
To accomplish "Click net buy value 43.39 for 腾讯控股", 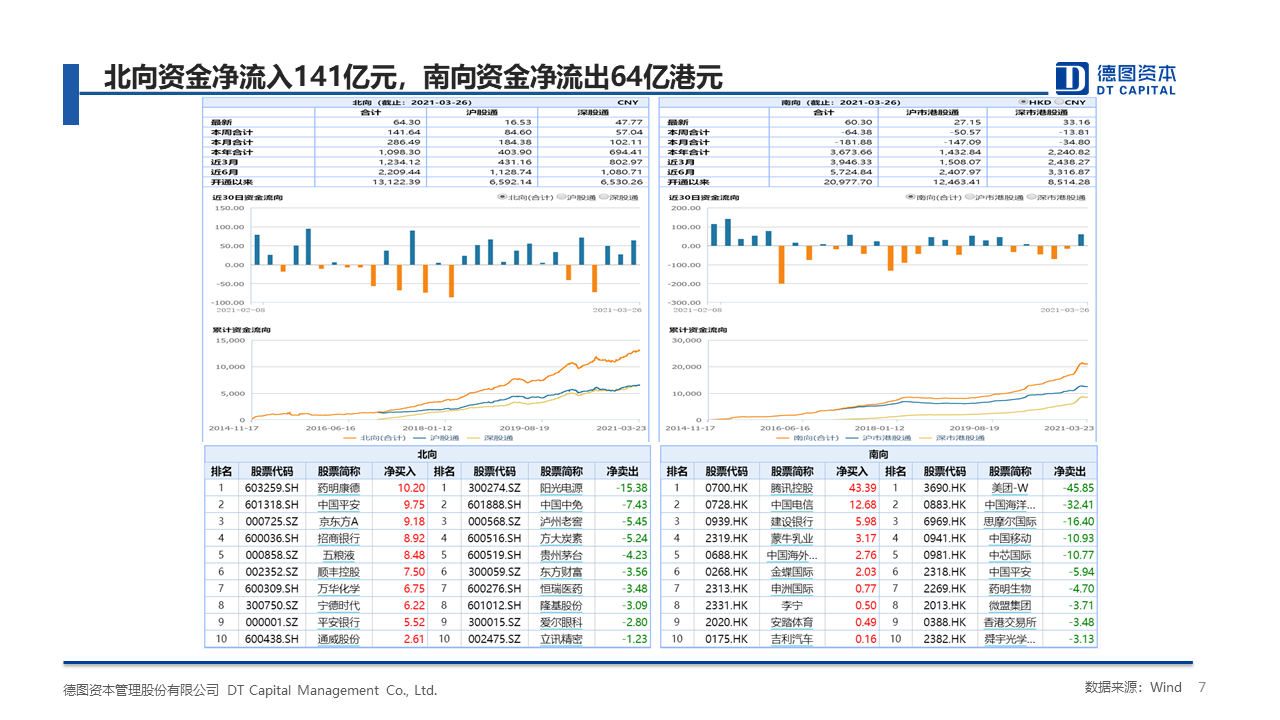I will (x=862, y=488).
